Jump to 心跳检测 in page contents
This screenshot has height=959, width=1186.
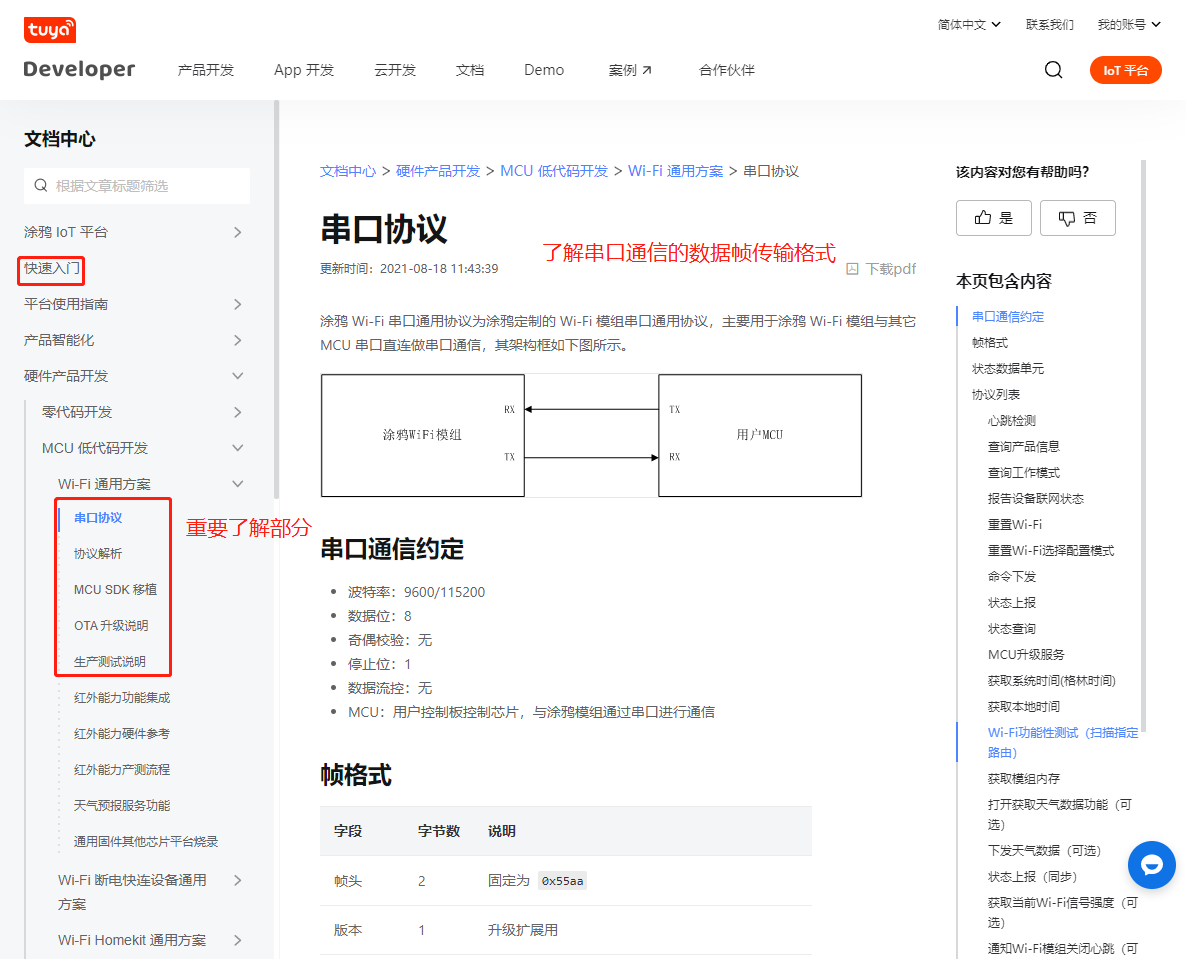1011,421
